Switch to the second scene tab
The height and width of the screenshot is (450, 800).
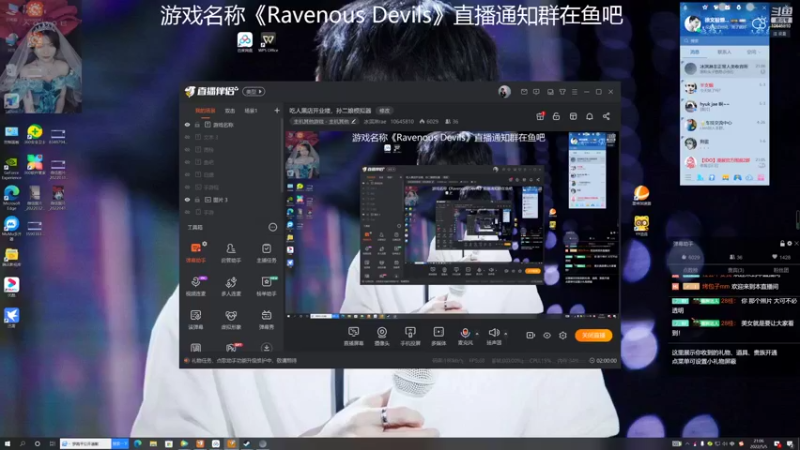pyautogui.click(x=230, y=111)
